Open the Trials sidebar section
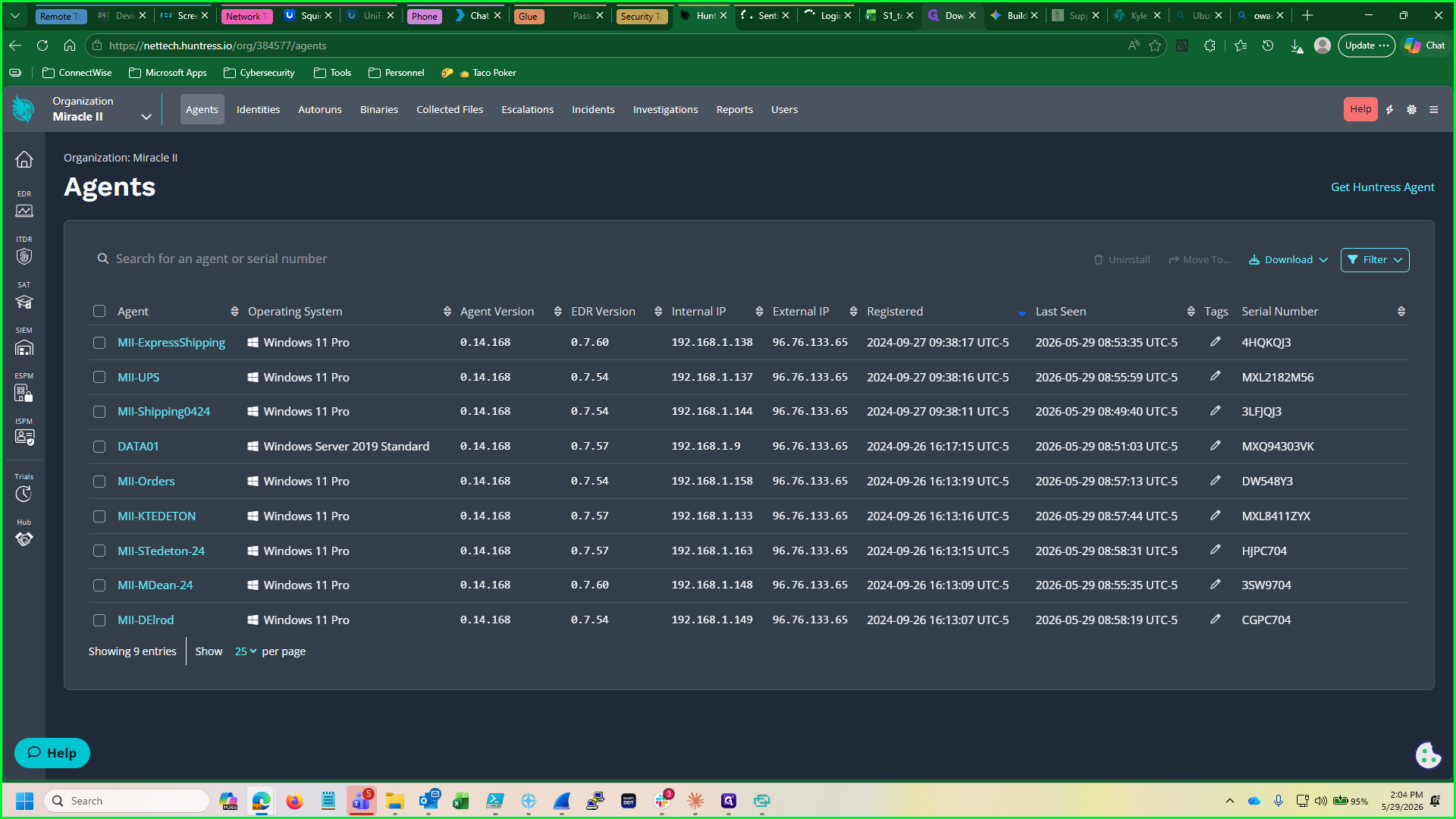The width and height of the screenshot is (1456, 819). (x=24, y=488)
